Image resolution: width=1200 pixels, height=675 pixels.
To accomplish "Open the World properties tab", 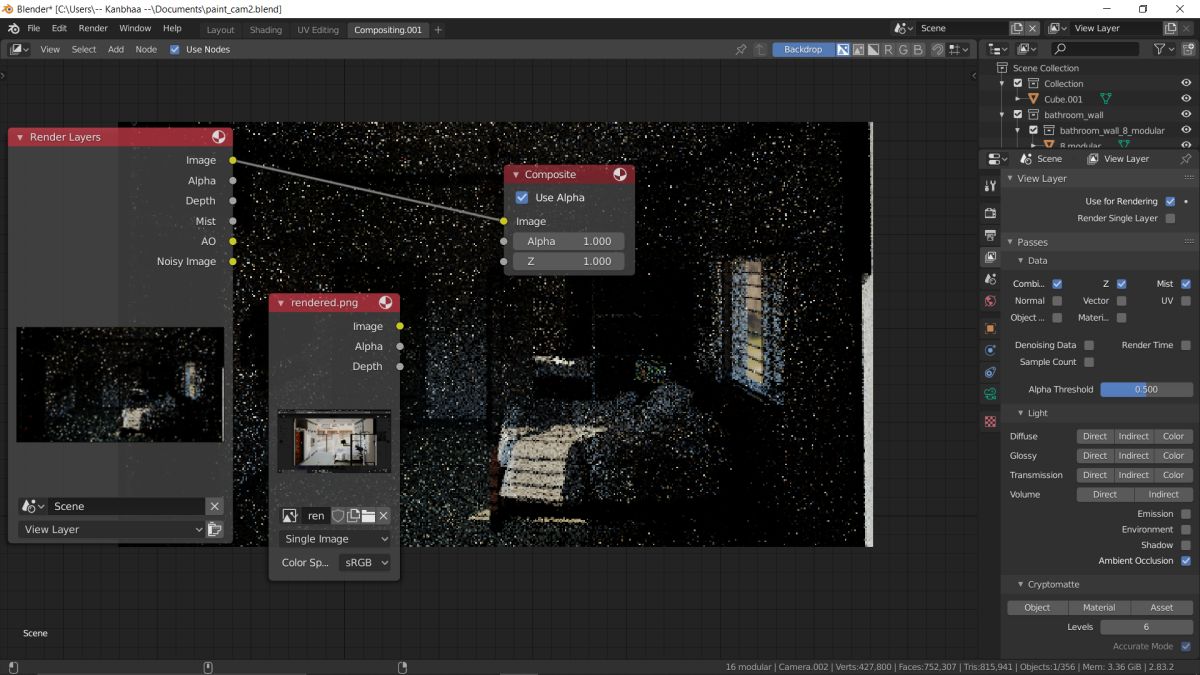I will click(x=990, y=301).
